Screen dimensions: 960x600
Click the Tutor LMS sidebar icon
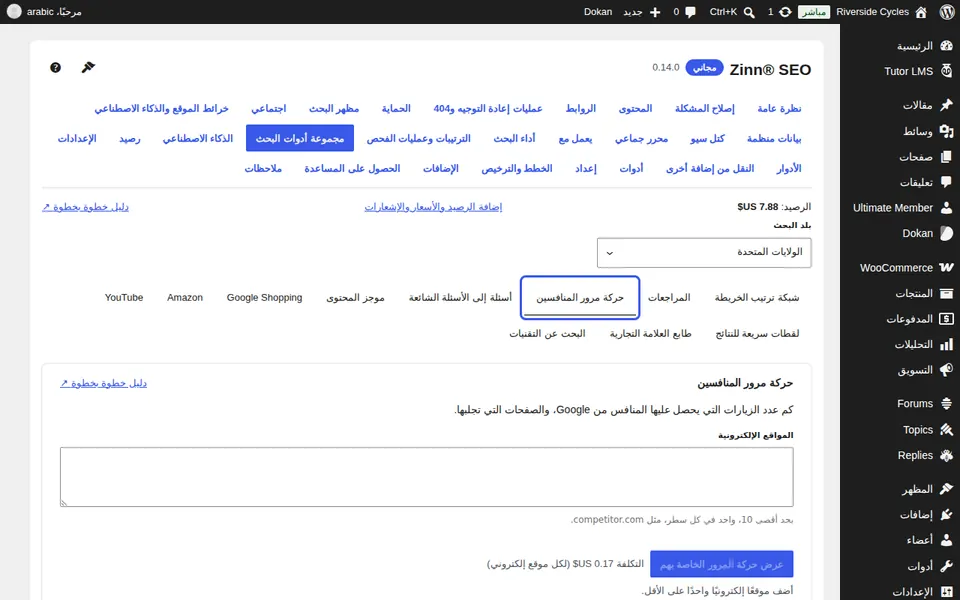click(x=946, y=71)
